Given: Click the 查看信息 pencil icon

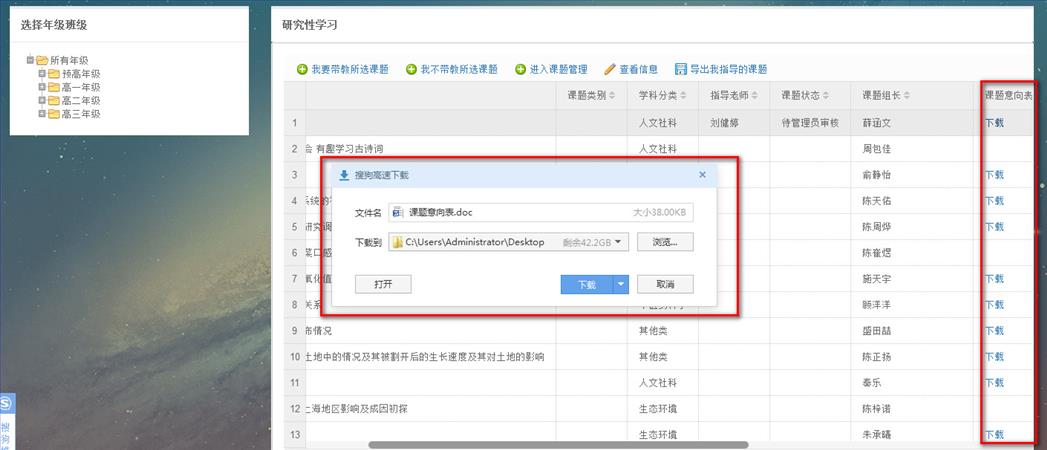Looking at the screenshot, I should coord(610,69).
